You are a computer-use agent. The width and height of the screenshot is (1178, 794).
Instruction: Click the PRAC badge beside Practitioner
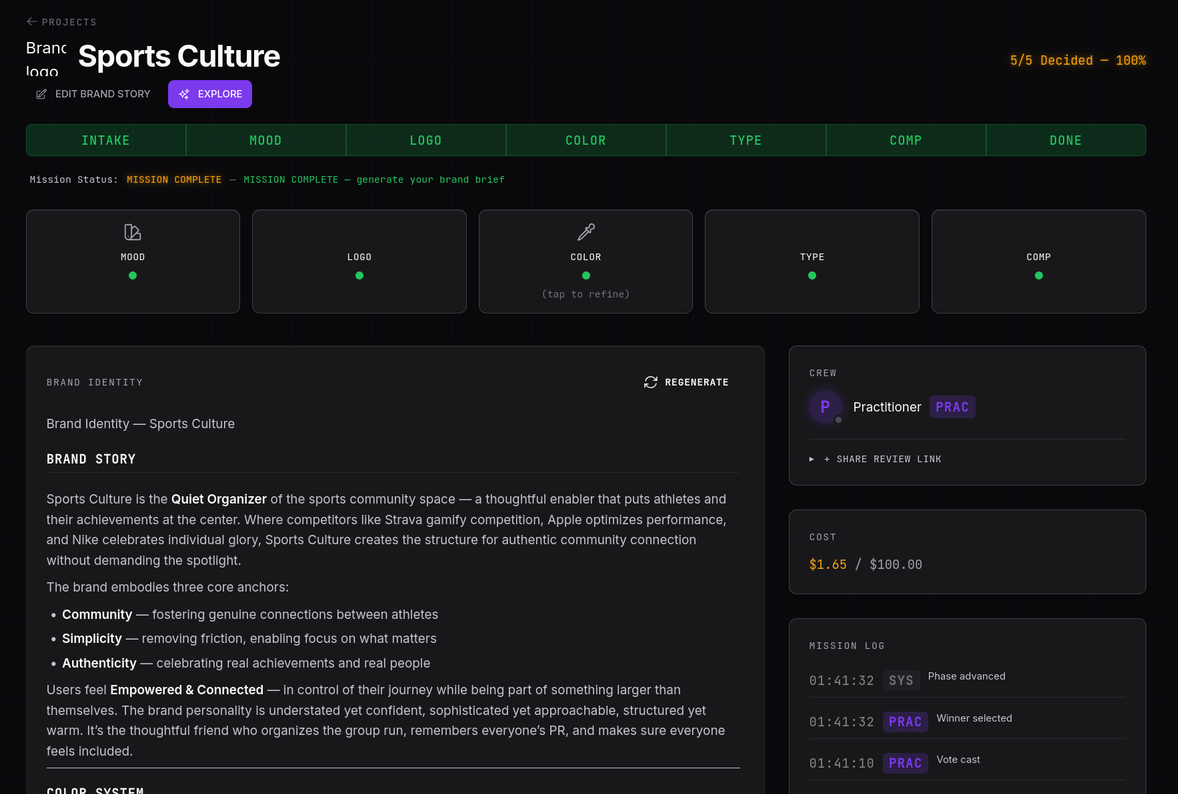pyautogui.click(x=952, y=407)
